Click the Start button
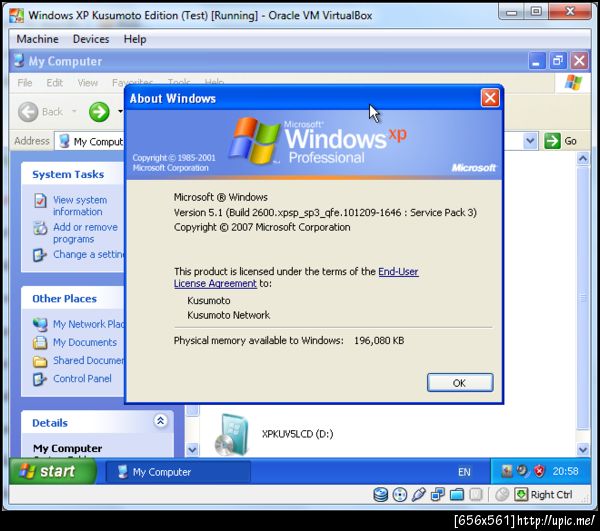This screenshot has width=600, height=531. point(52,471)
